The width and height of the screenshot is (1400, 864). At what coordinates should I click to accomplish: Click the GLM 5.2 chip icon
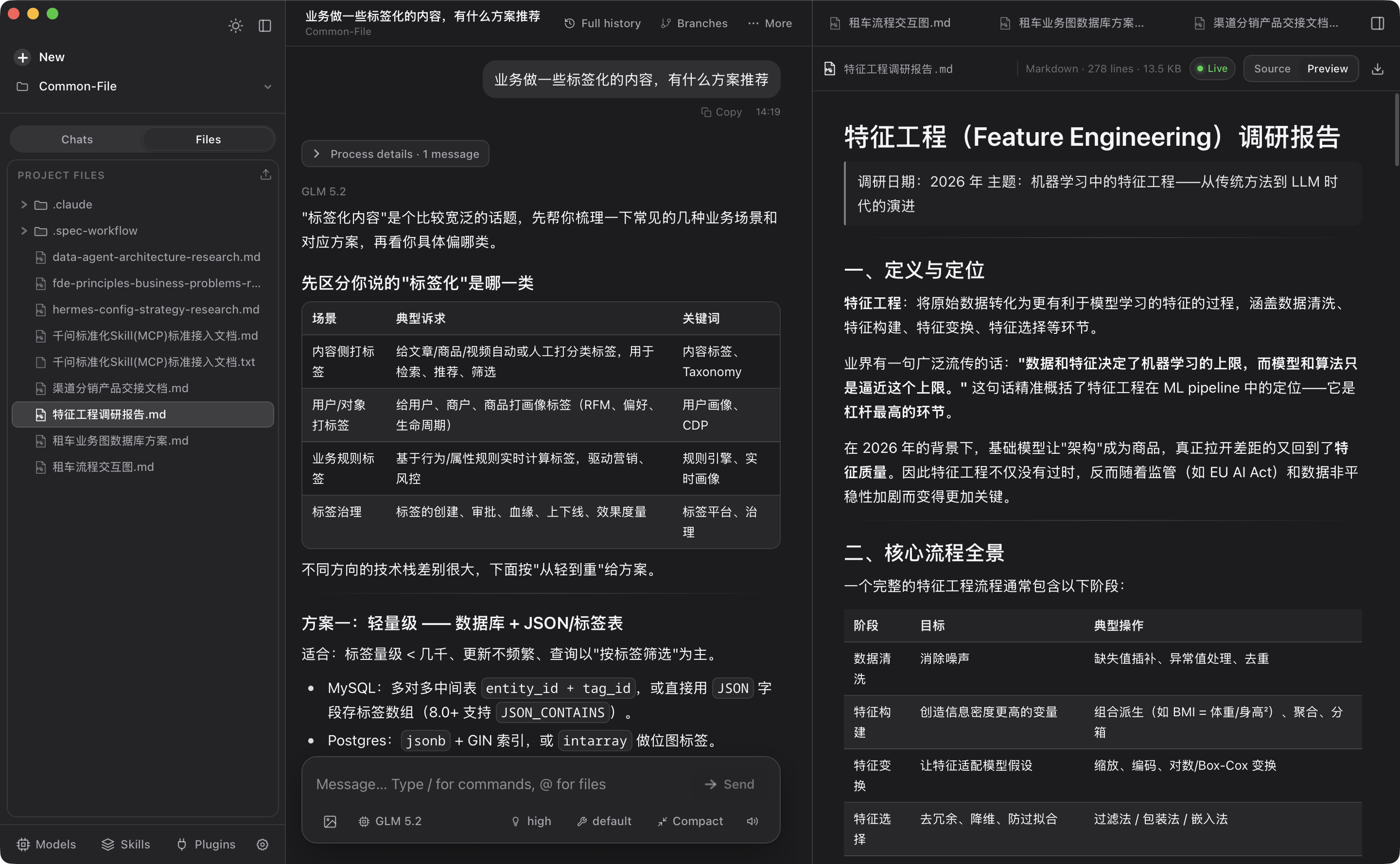(364, 822)
